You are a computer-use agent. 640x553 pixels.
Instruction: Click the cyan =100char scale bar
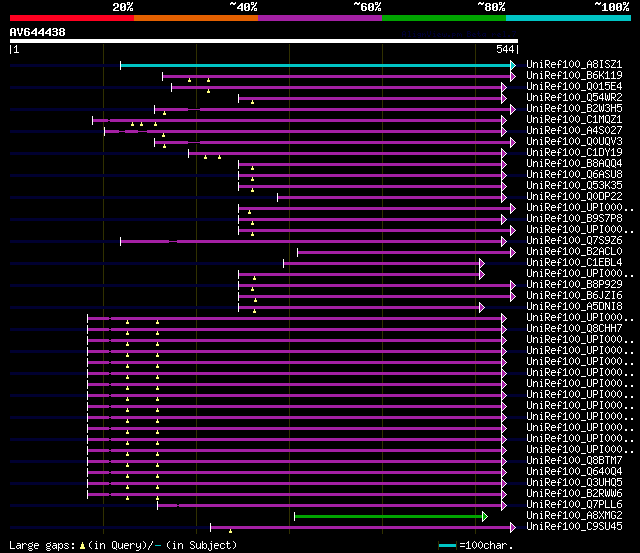[x=447, y=546]
